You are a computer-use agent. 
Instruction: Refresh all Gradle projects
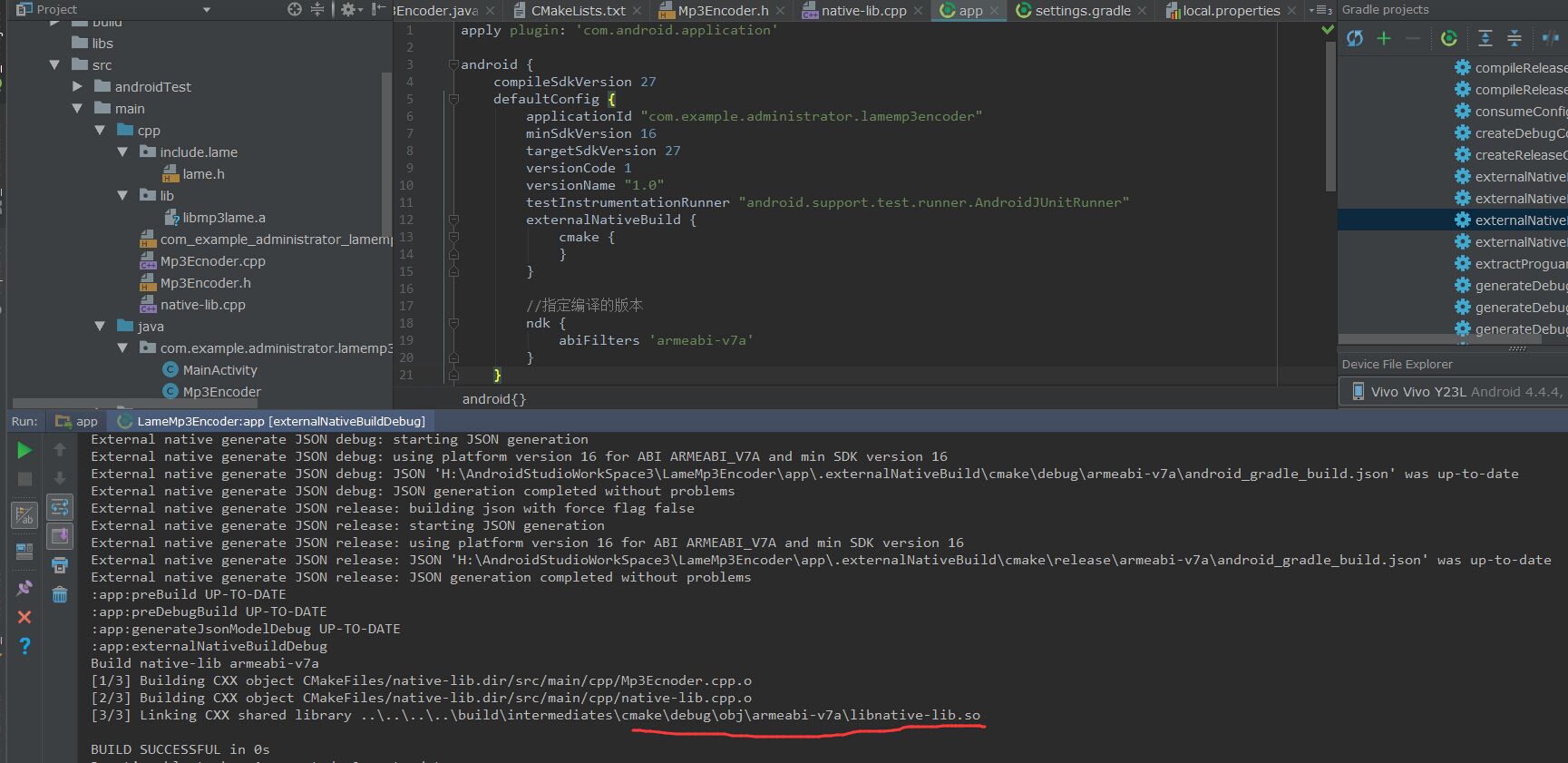(1355, 38)
